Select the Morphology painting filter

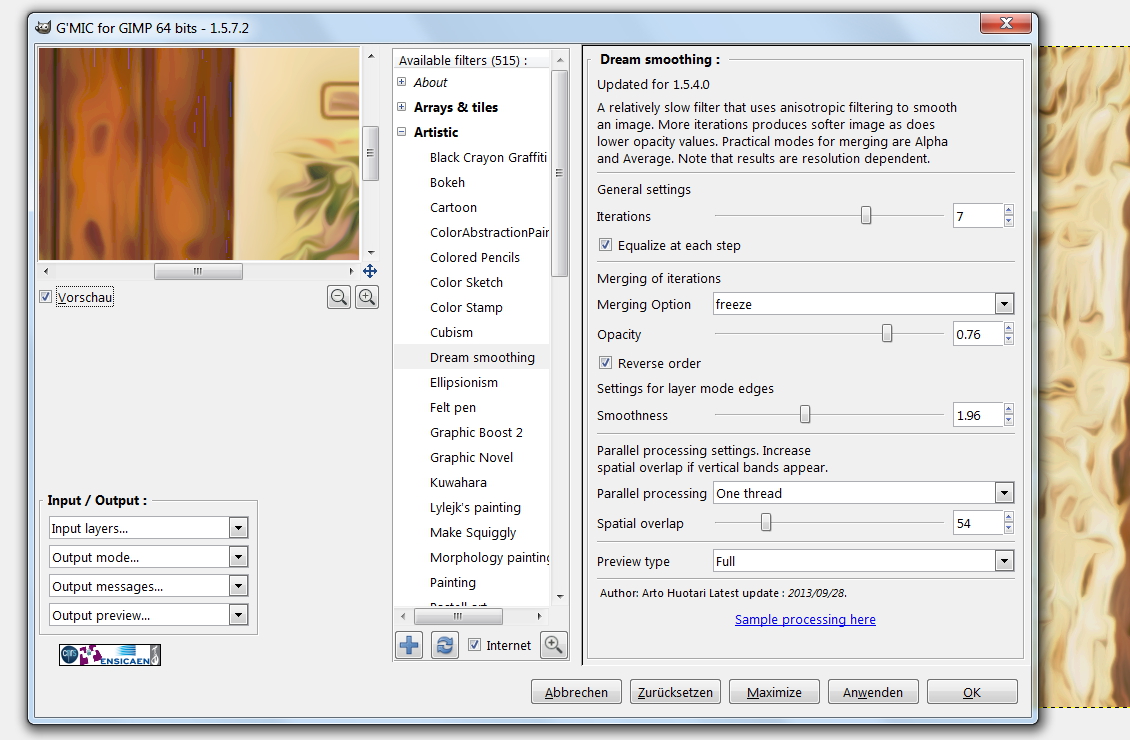(x=489, y=558)
